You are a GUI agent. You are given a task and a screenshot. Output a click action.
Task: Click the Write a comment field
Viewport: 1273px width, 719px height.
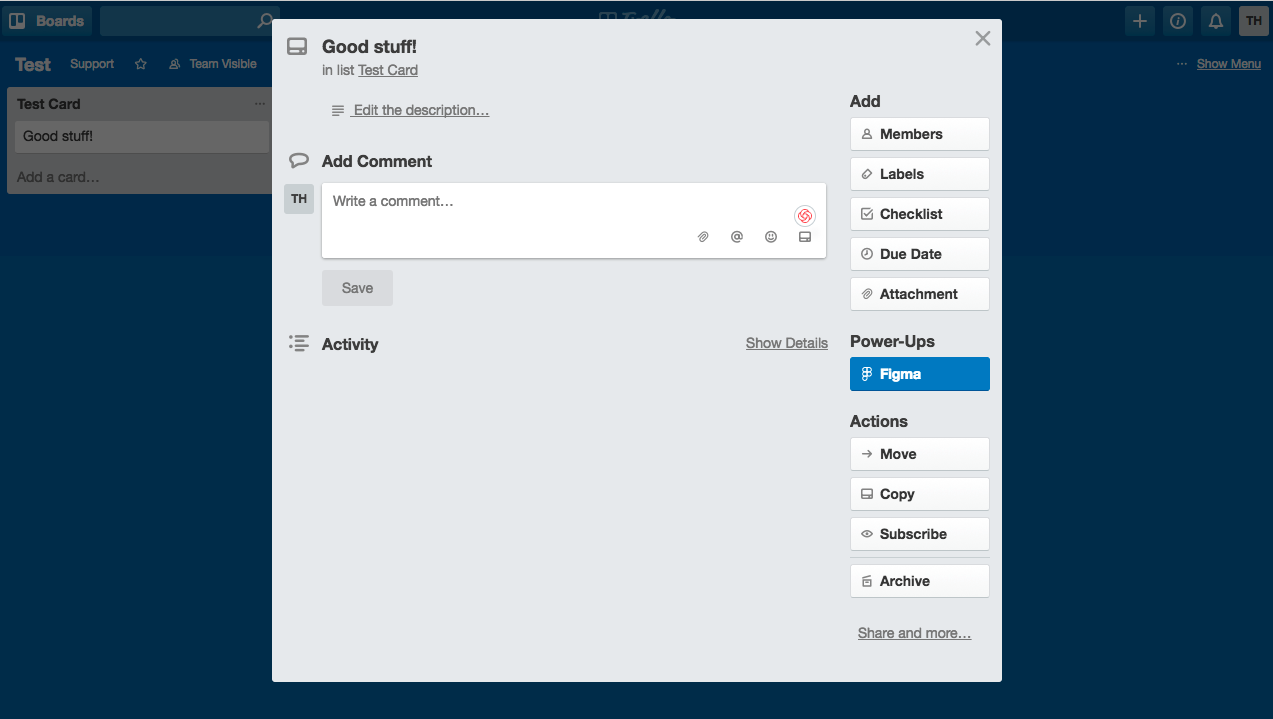(x=560, y=203)
